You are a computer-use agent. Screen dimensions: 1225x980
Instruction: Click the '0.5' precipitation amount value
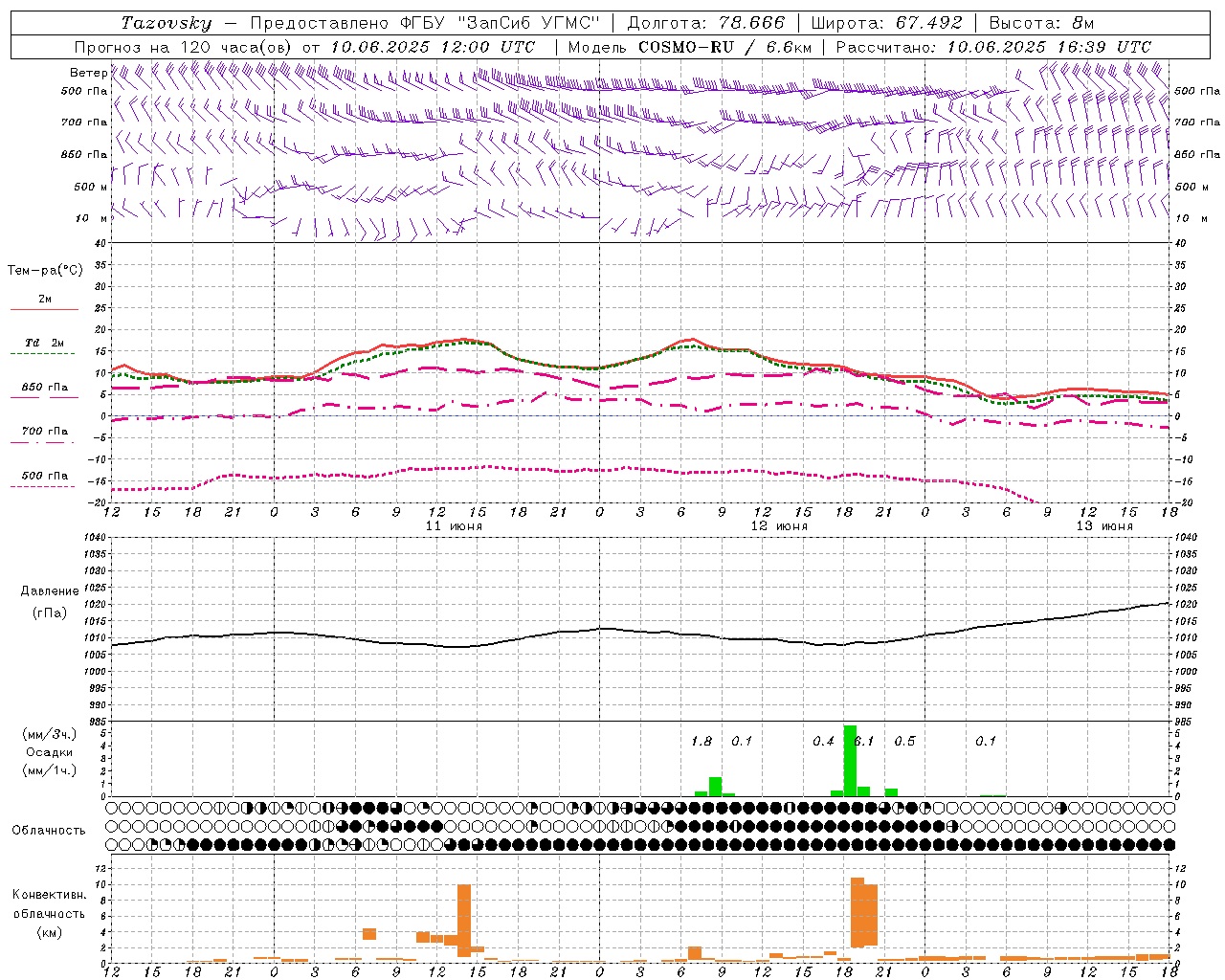point(904,742)
